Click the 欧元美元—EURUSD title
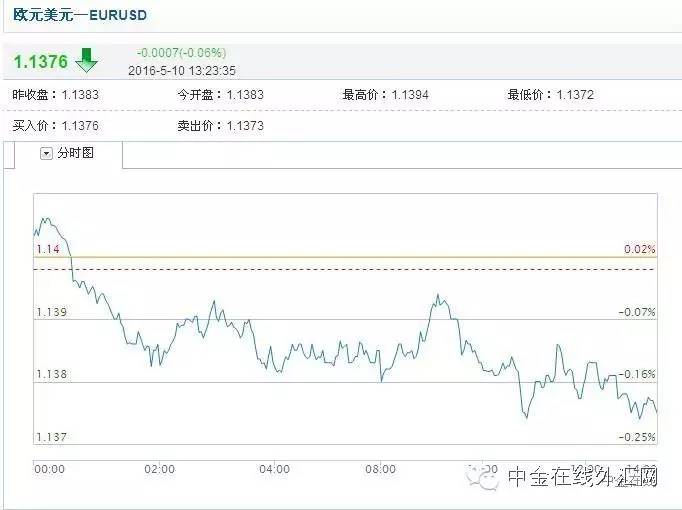The width and height of the screenshot is (682, 510). (80, 15)
